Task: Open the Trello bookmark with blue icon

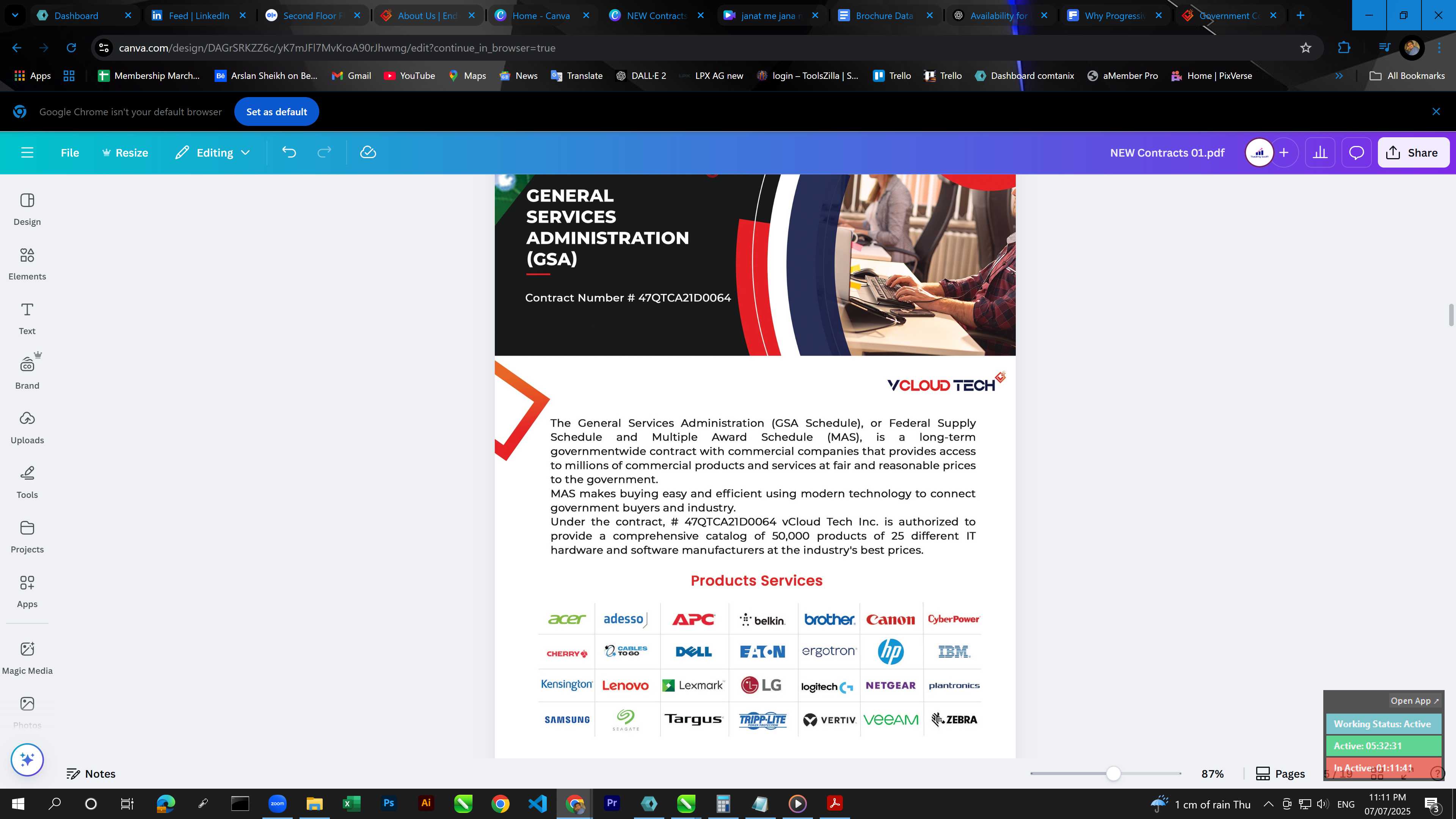Action: (x=892, y=76)
